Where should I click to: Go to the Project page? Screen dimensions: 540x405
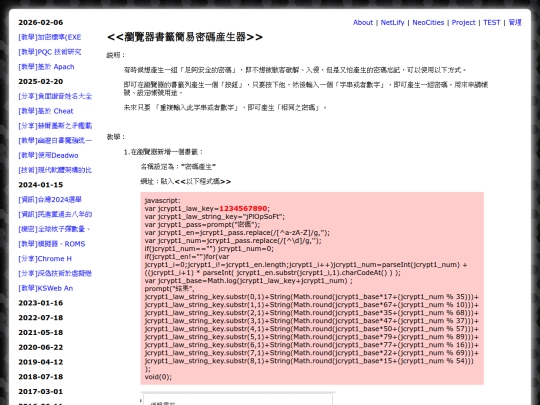pyautogui.click(x=464, y=22)
